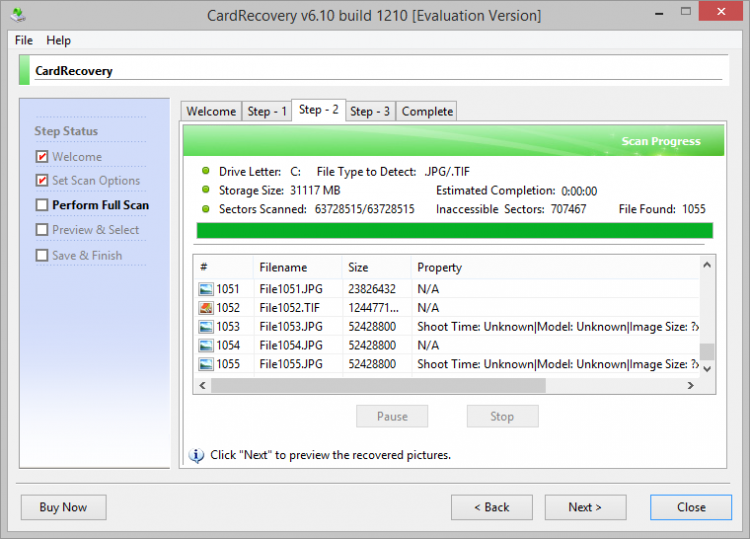Switch to the Welcome tab

click(x=211, y=111)
